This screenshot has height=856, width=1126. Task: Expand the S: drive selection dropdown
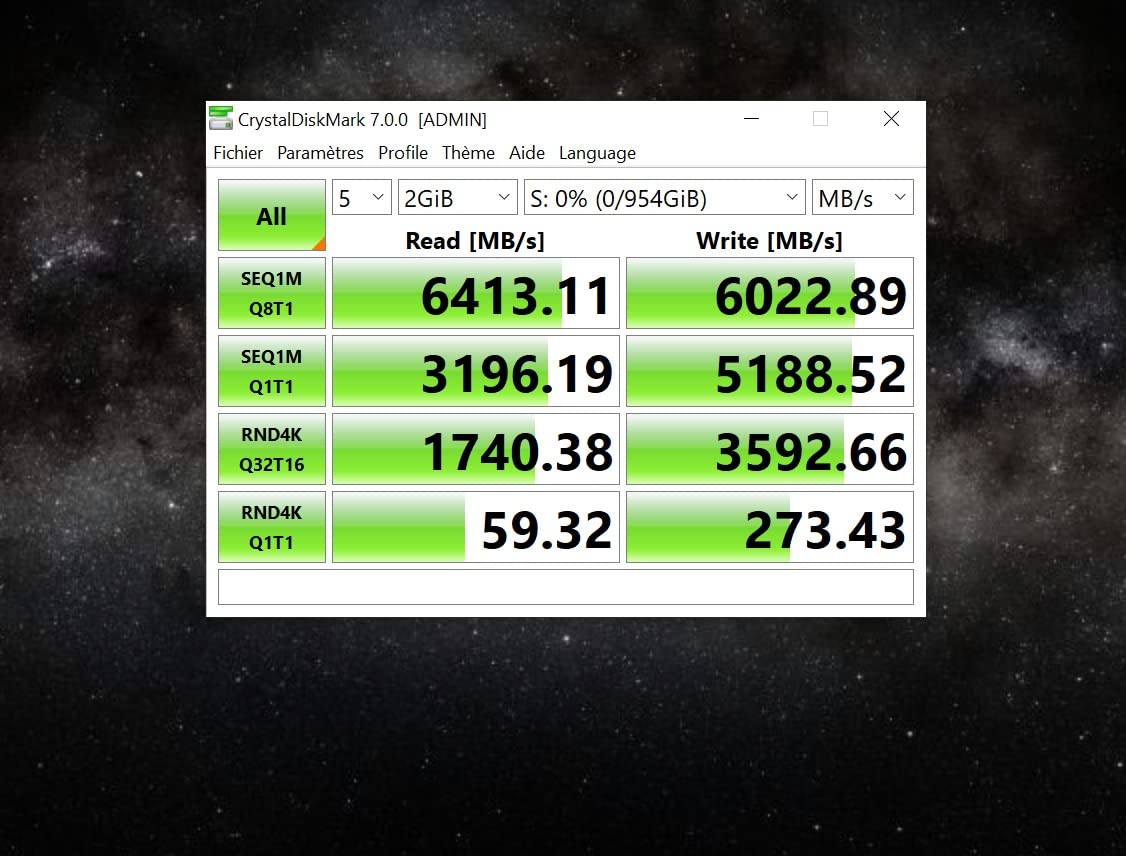(x=665, y=197)
